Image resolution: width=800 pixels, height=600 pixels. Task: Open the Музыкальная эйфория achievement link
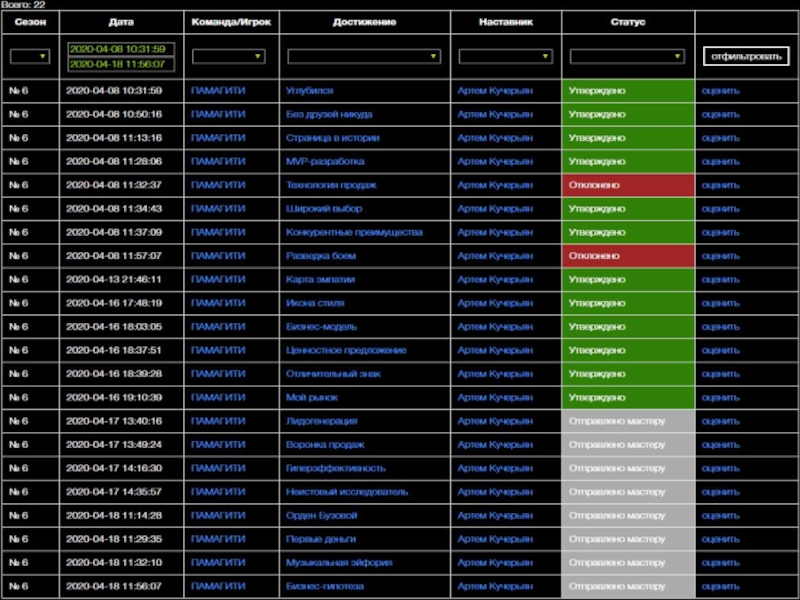click(339, 563)
